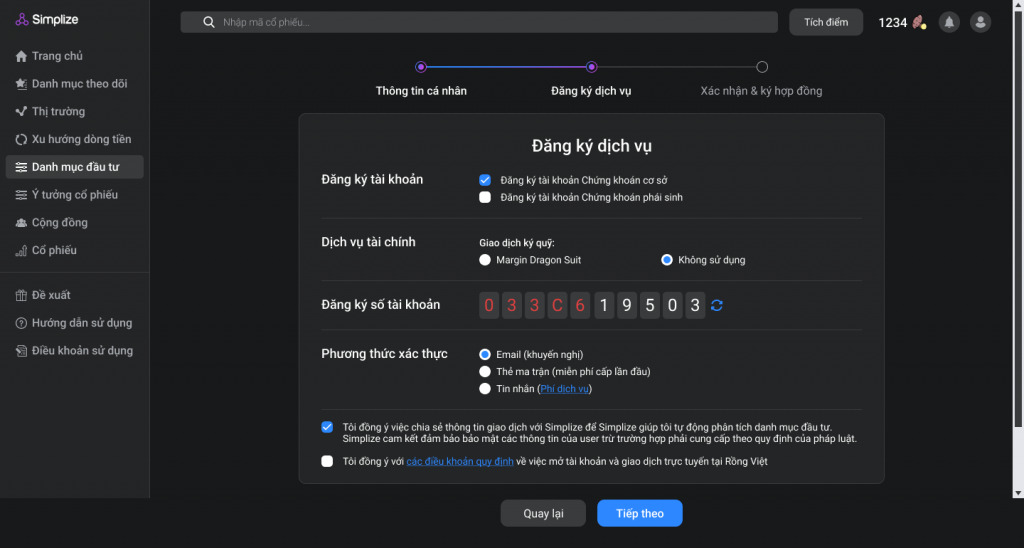The width and height of the screenshot is (1024, 548).
Task: Click the Thông tin cá nhân step marker
Action: click(421, 67)
